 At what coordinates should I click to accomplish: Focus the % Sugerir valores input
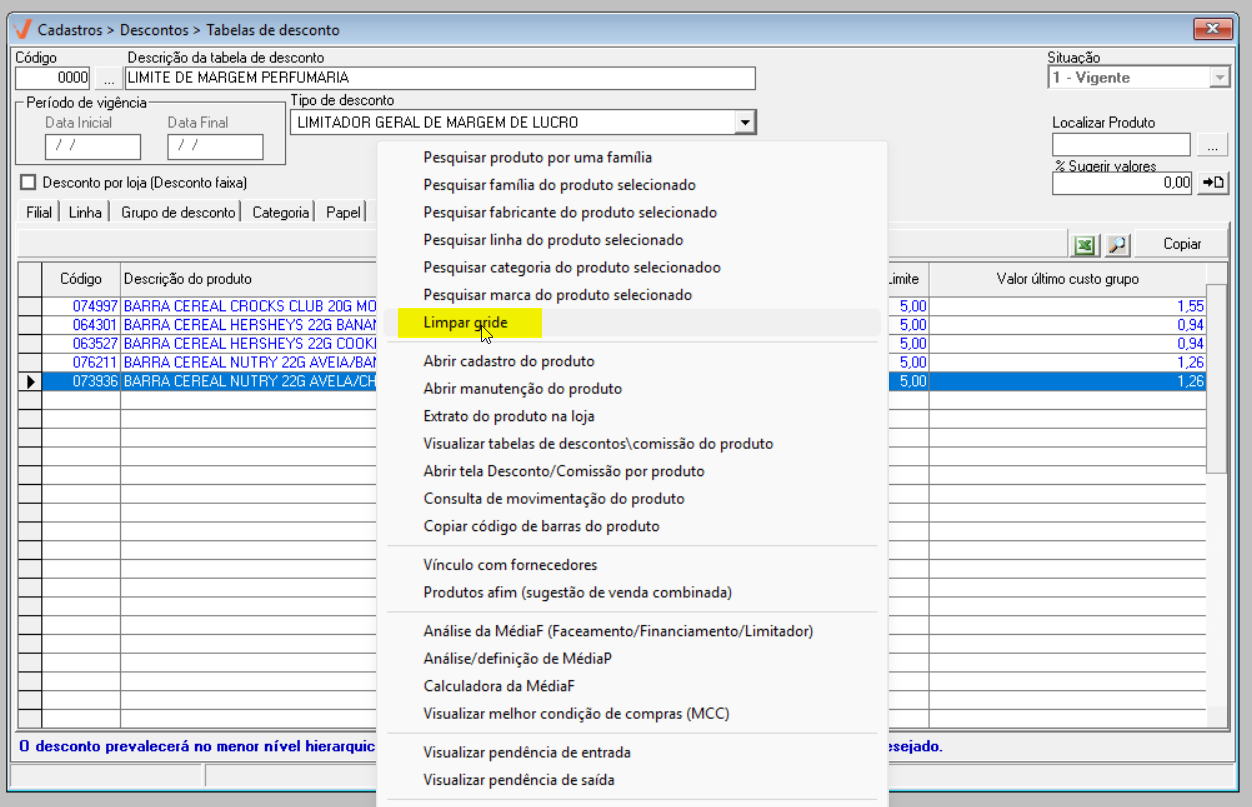pos(1122,182)
